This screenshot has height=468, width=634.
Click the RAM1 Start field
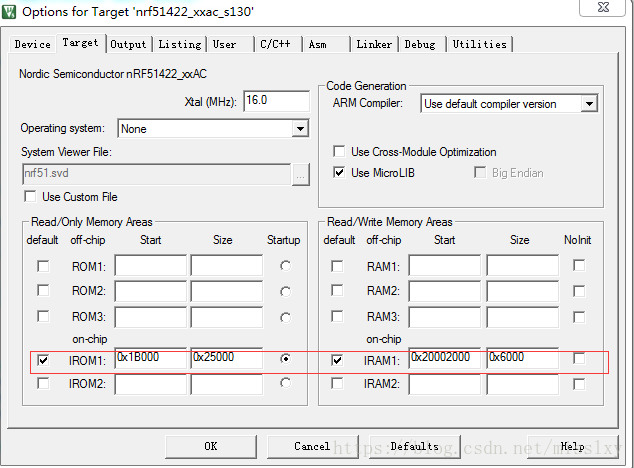click(x=444, y=265)
